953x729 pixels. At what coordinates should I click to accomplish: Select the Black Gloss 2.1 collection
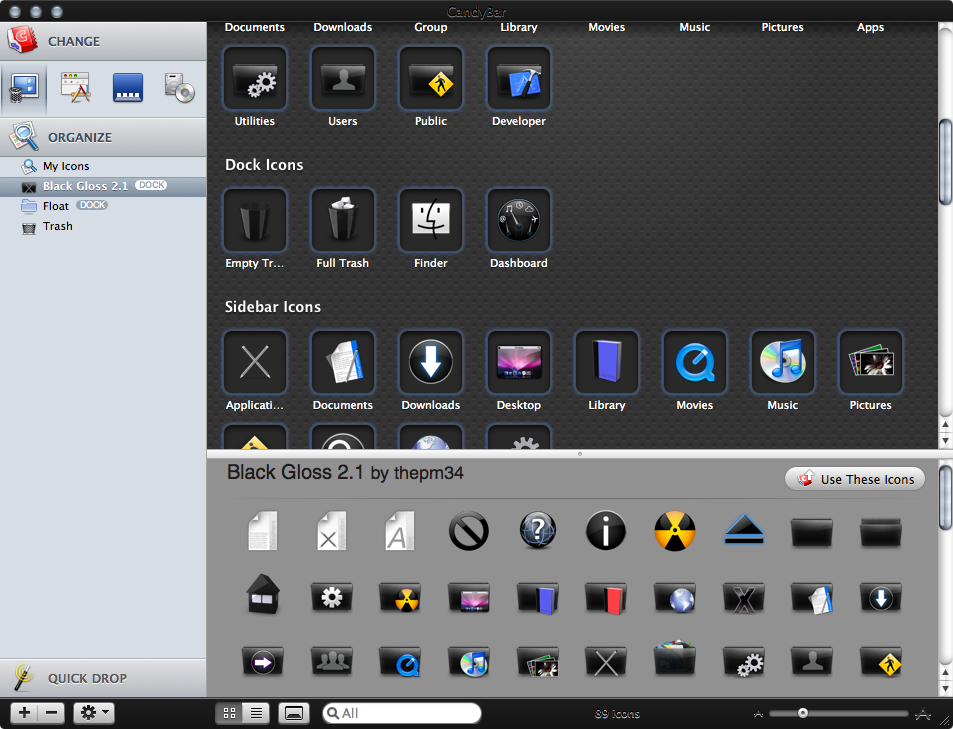coord(103,186)
